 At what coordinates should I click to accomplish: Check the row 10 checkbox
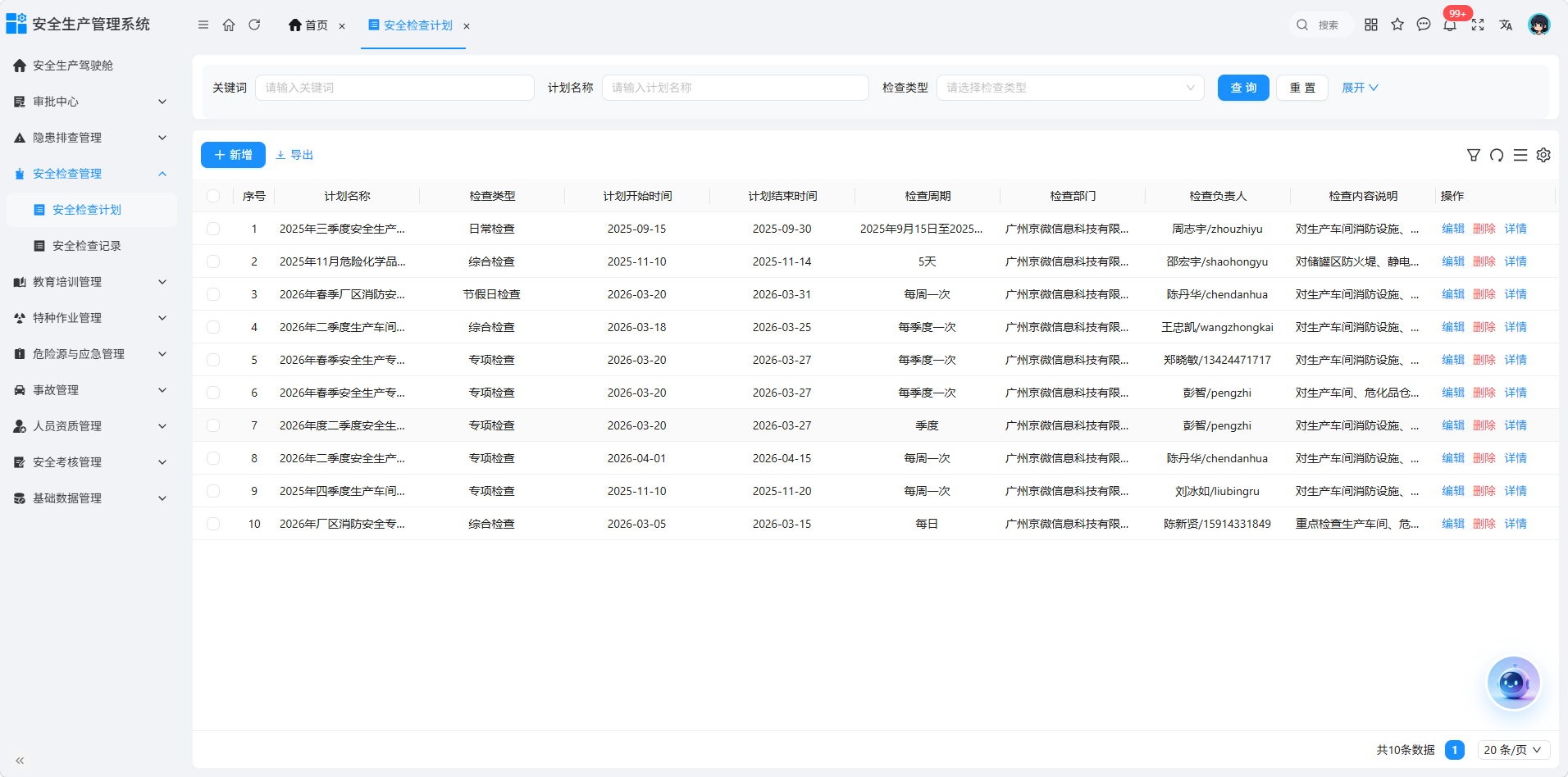point(213,524)
